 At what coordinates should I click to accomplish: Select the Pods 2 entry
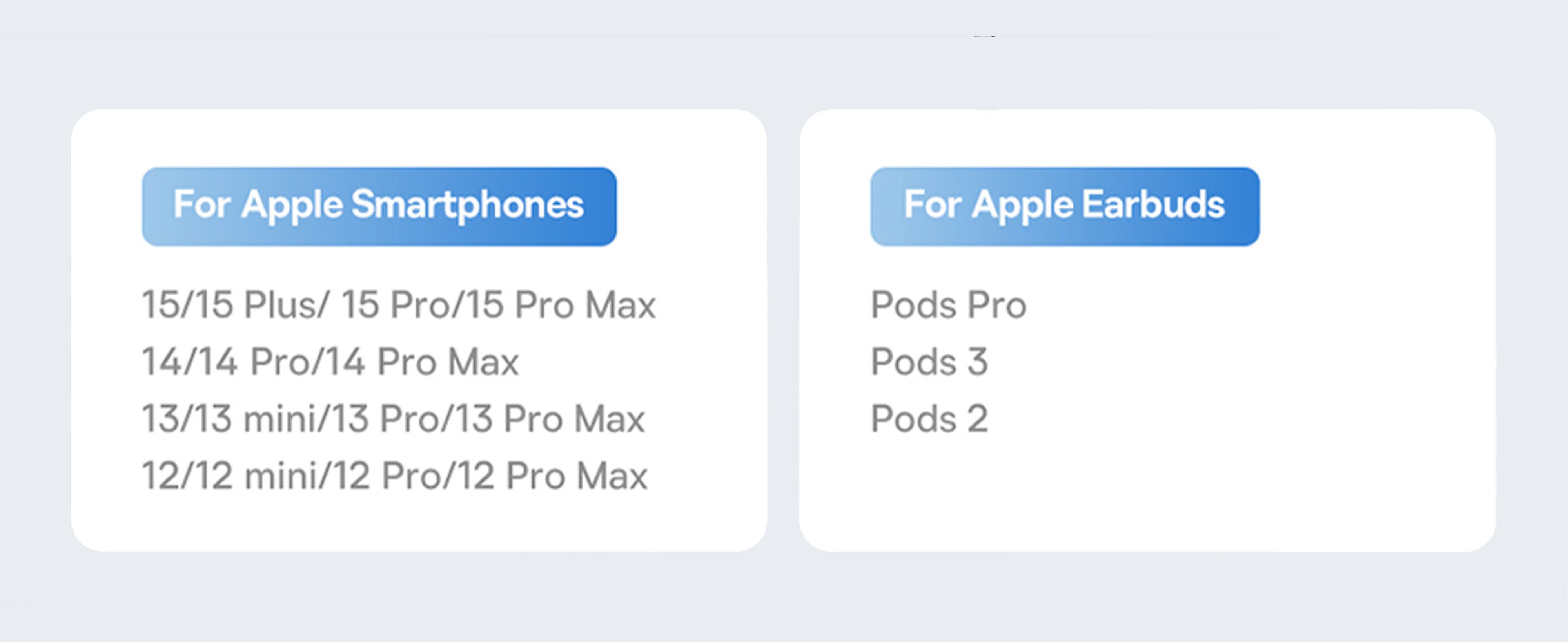929,418
